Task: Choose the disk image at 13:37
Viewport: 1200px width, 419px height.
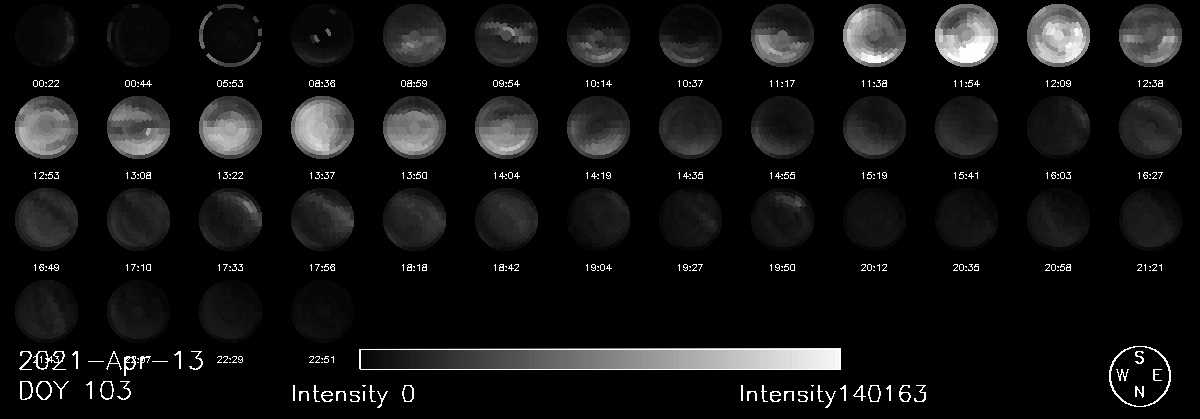Action: pyautogui.click(x=322, y=127)
